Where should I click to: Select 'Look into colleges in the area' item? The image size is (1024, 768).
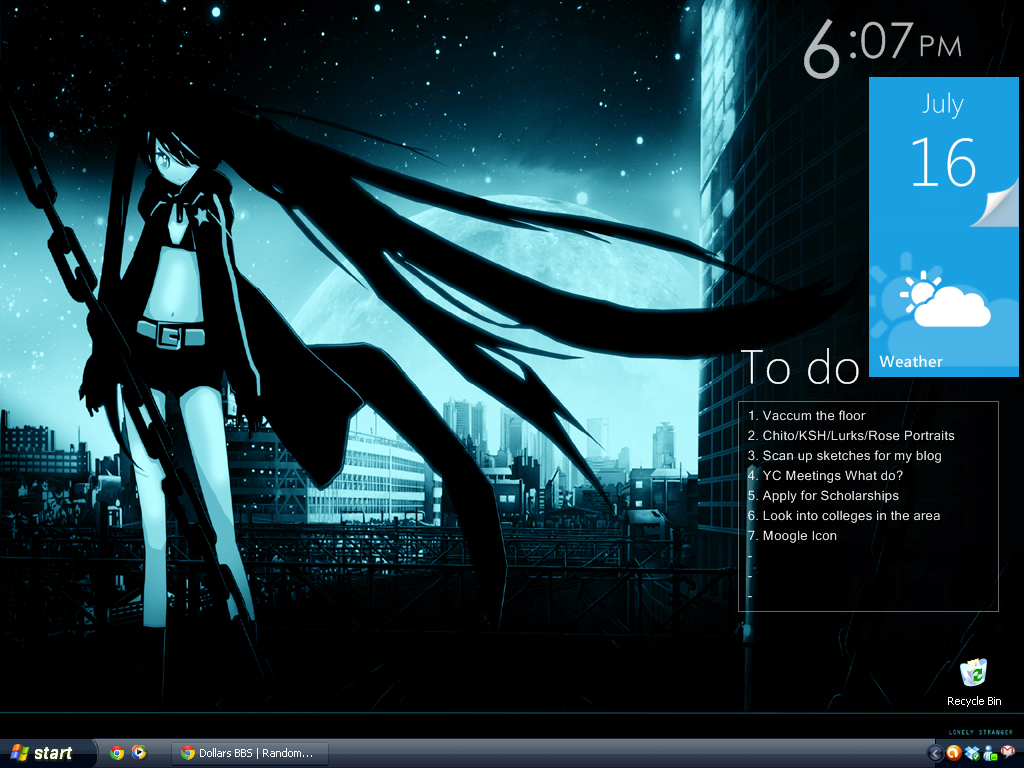[x=844, y=516]
